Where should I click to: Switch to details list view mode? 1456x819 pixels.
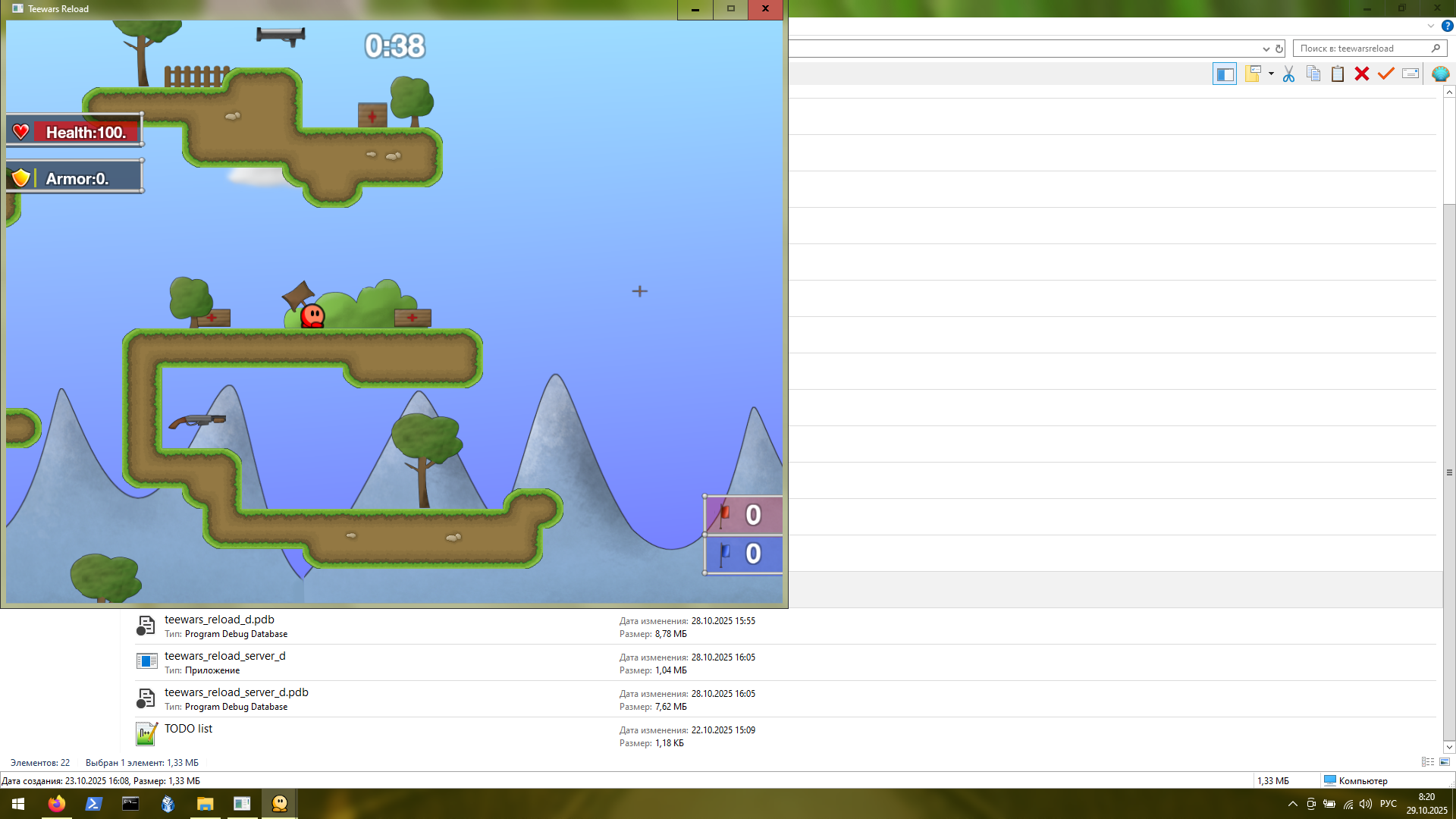pos(1427,762)
